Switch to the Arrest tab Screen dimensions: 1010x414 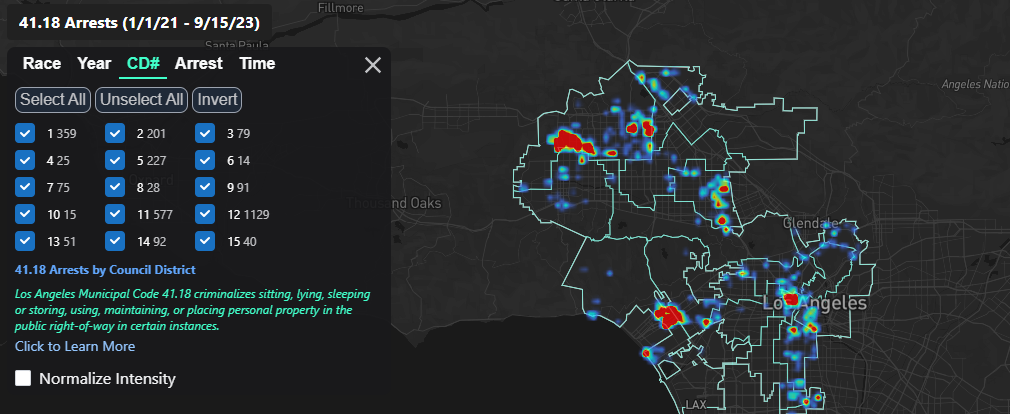tap(199, 63)
